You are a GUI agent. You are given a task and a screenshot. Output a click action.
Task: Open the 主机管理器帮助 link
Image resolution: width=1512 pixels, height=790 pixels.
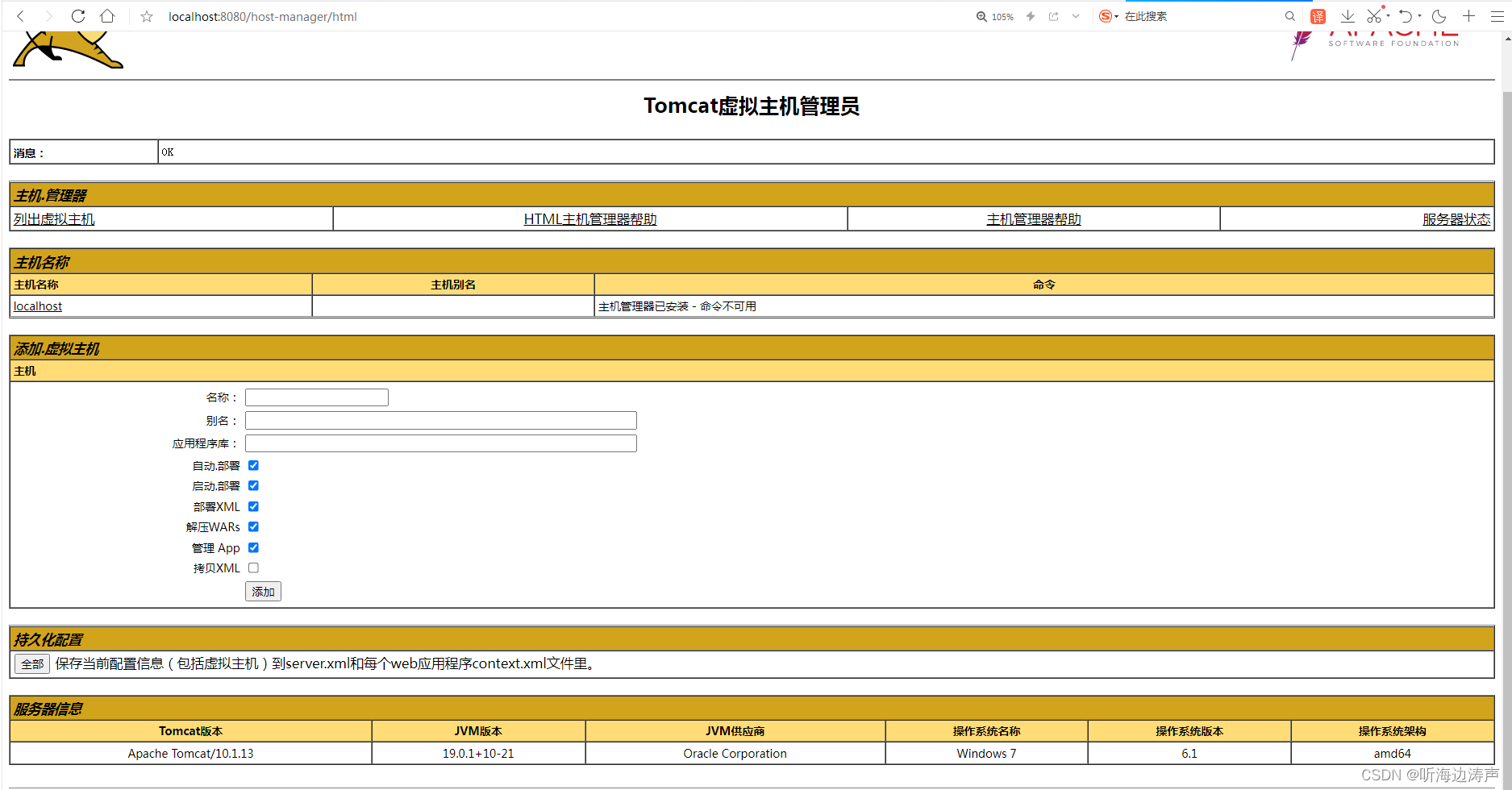(x=1034, y=219)
